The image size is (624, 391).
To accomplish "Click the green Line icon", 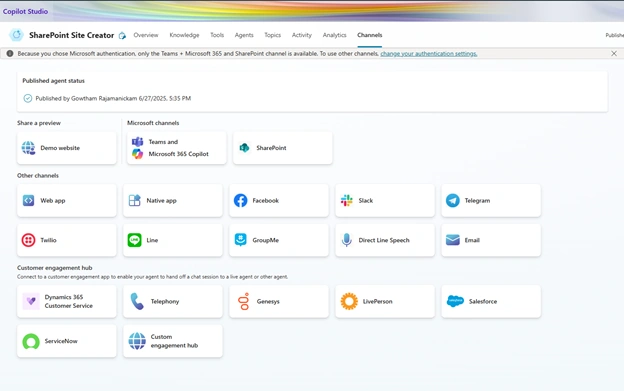I will pos(135,240).
